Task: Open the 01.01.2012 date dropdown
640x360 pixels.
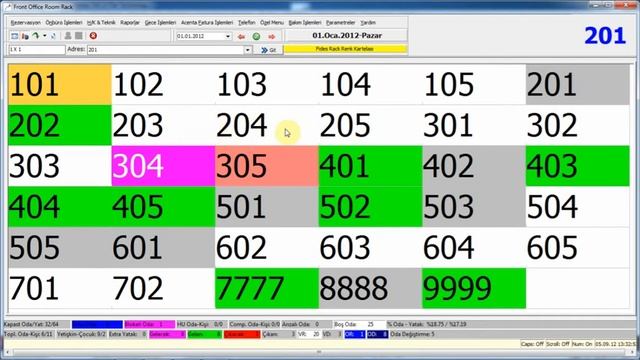Action: point(228,36)
